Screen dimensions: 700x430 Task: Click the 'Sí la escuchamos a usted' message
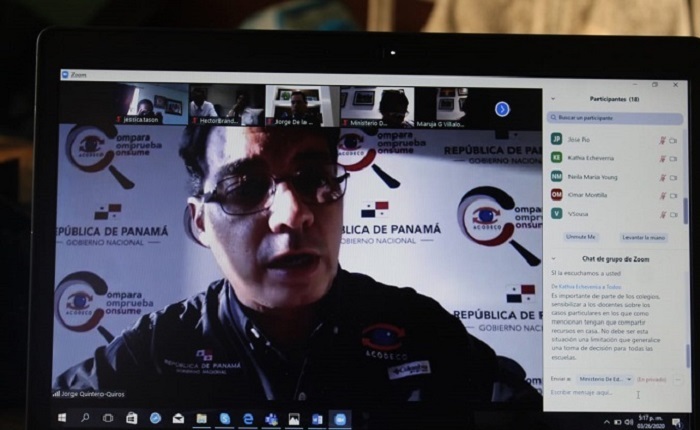point(586,273)
